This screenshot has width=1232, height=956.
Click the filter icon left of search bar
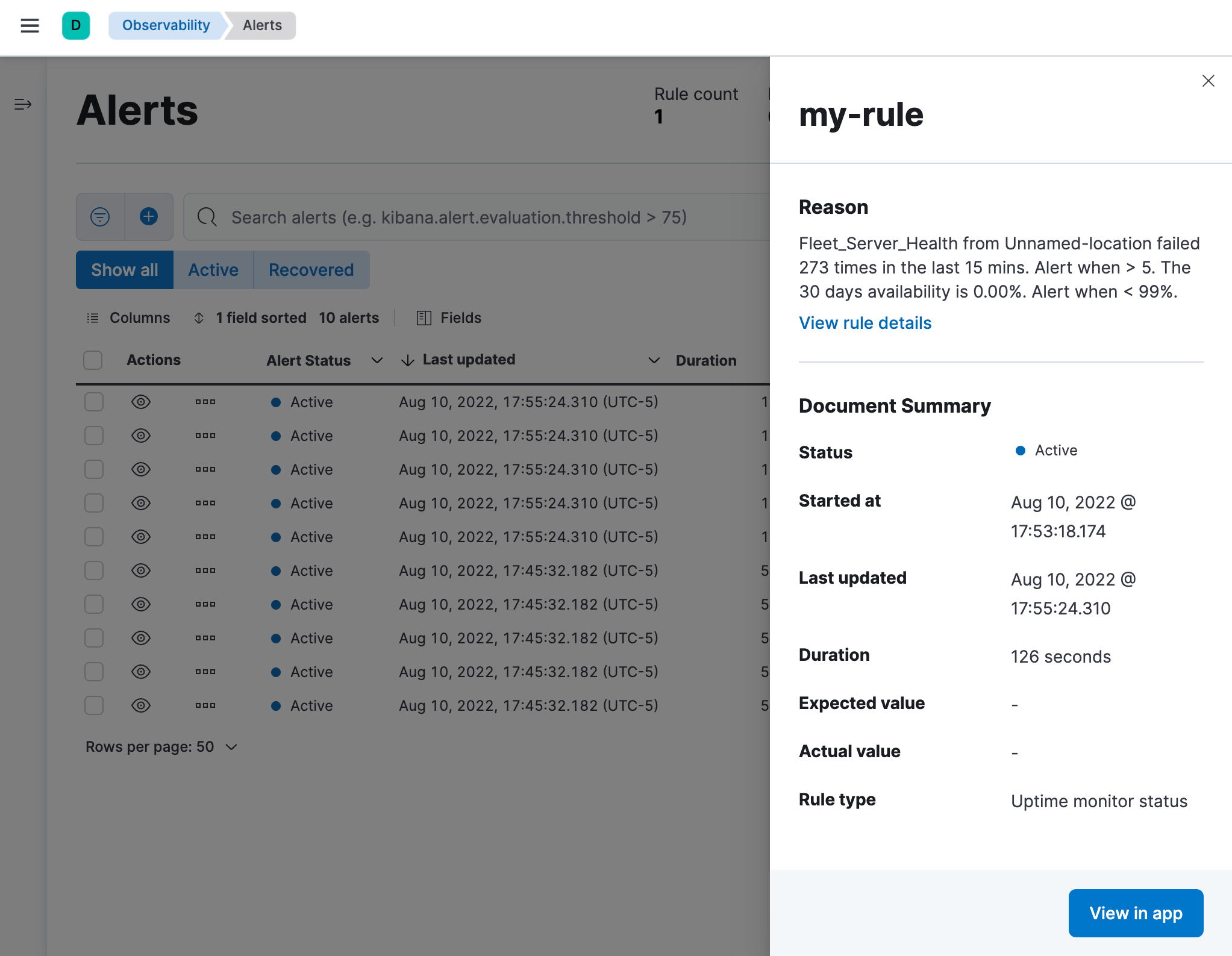click(100, 216)
